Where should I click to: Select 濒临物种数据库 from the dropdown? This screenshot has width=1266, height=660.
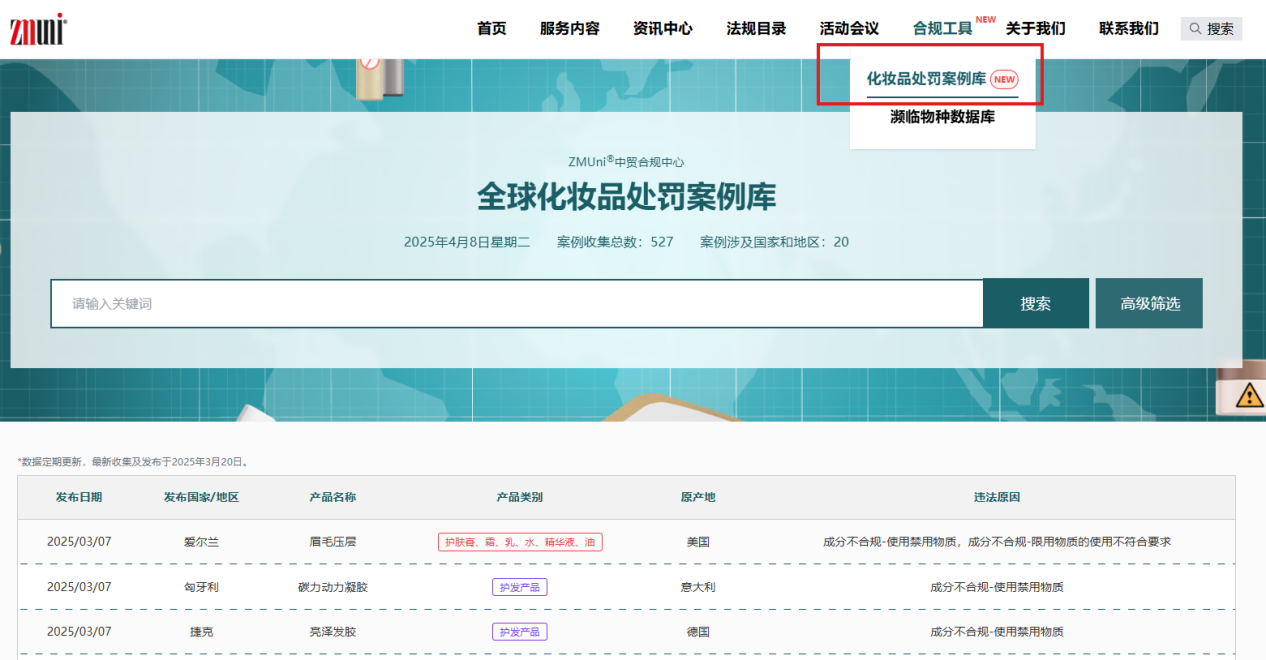click(942, 117)
